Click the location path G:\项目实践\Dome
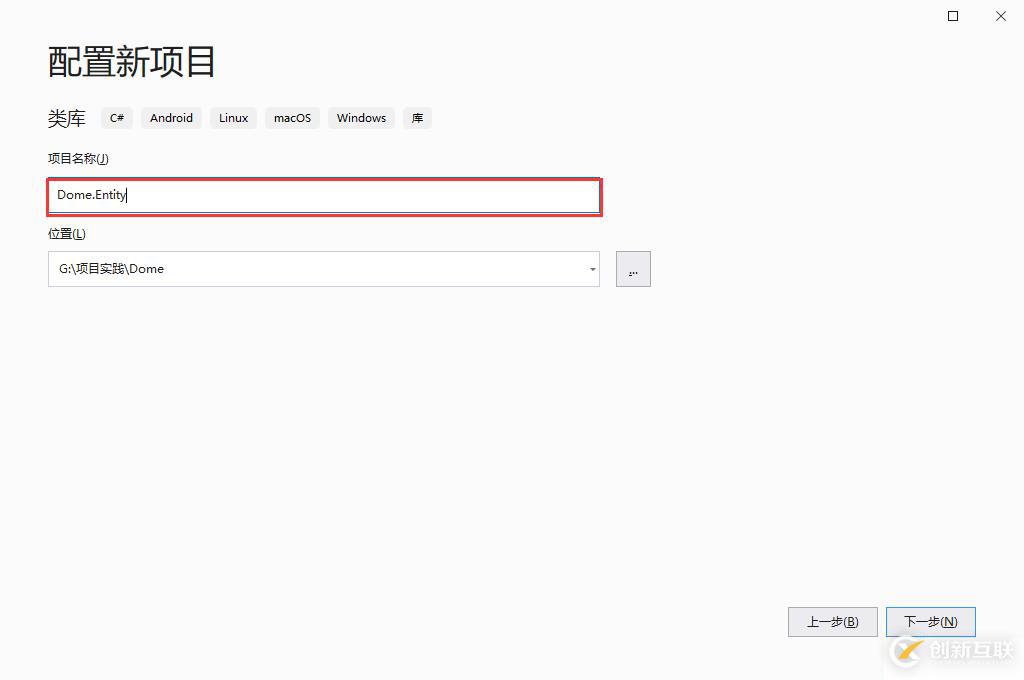1024x680 pixels. point(111,269)
